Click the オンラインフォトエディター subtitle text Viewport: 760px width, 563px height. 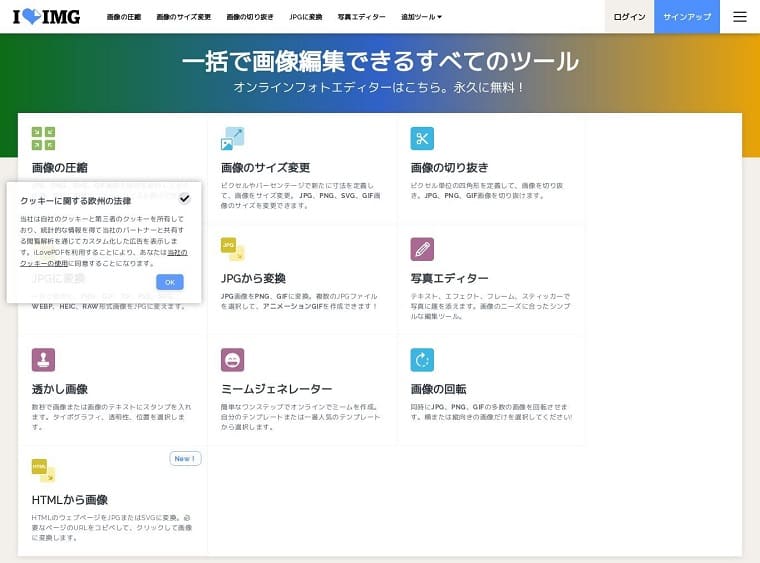379,87
